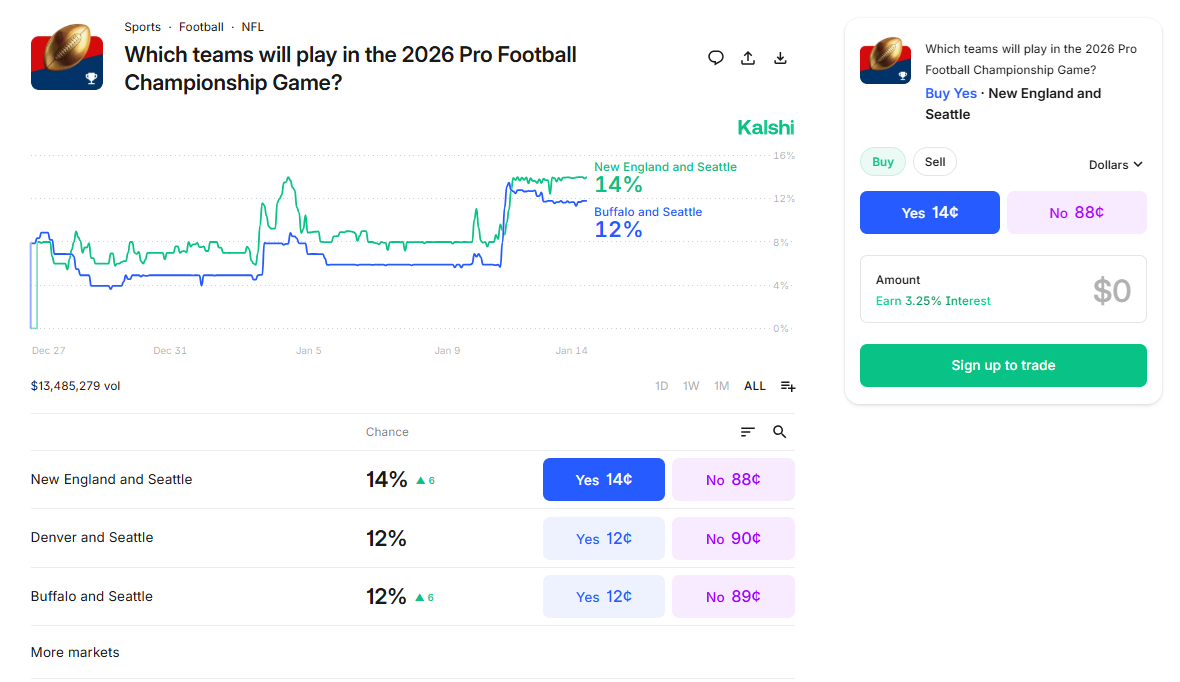The height and width of the screenshot is (682, 1180).
Task: Click the share icon next to comments
Action: tap(747, 58)
